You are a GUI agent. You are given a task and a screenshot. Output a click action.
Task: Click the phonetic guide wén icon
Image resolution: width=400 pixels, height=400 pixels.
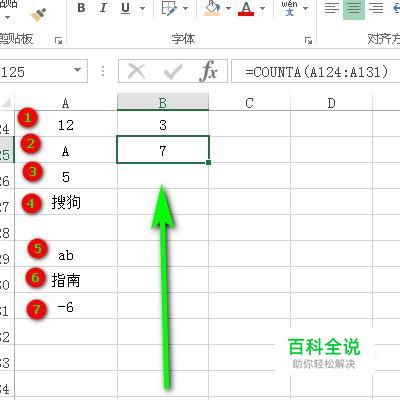[x=289, y=8]
